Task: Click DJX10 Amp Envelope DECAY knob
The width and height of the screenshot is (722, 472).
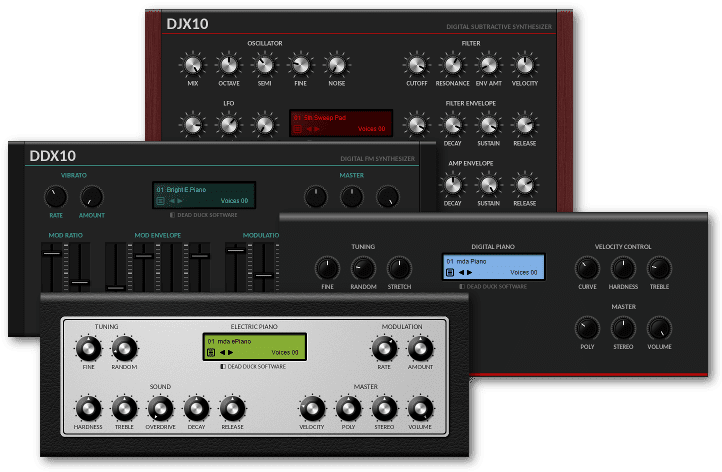Action: tap(453, 185)
